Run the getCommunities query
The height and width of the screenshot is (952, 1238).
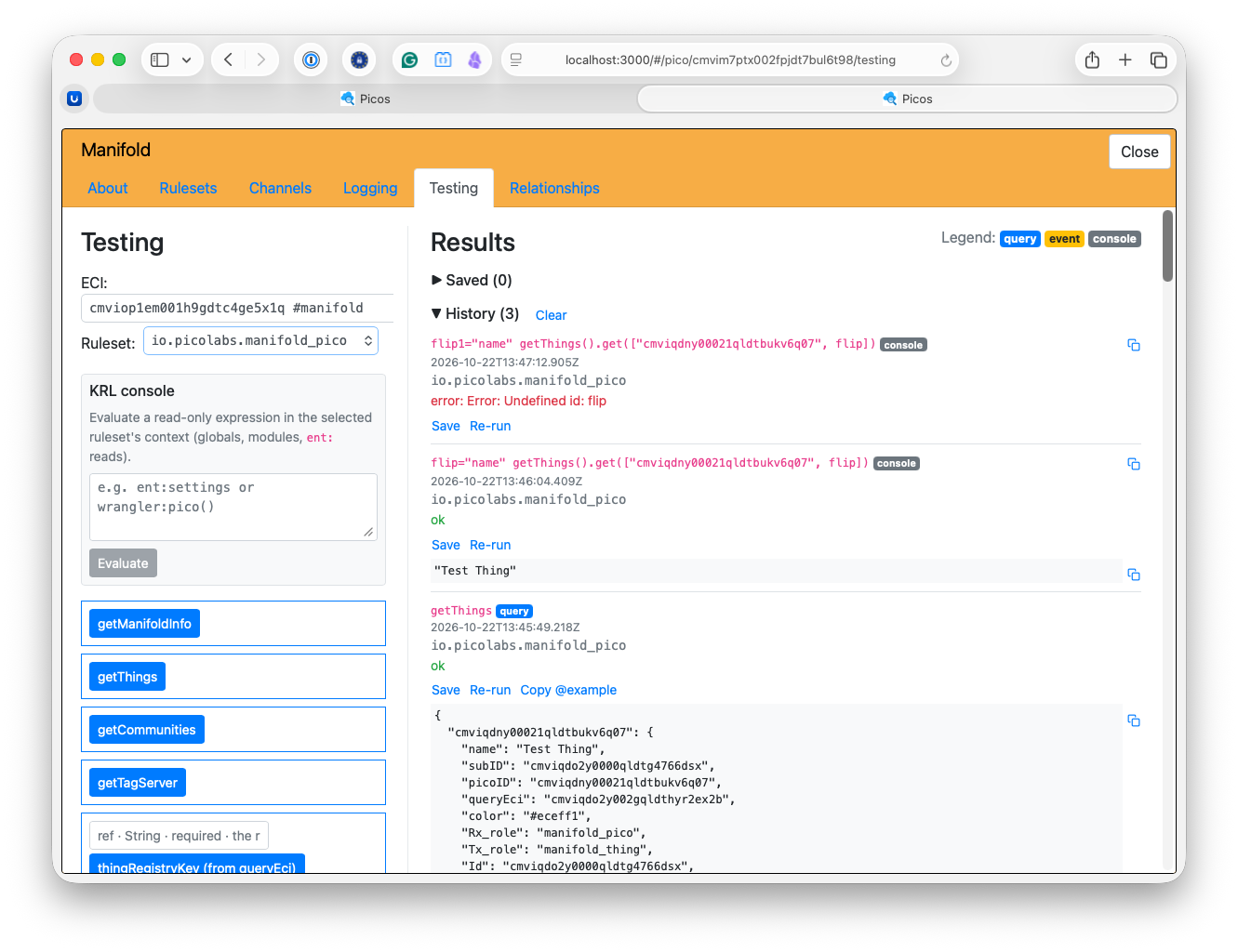pyautogui.click(x=147, y=730)
